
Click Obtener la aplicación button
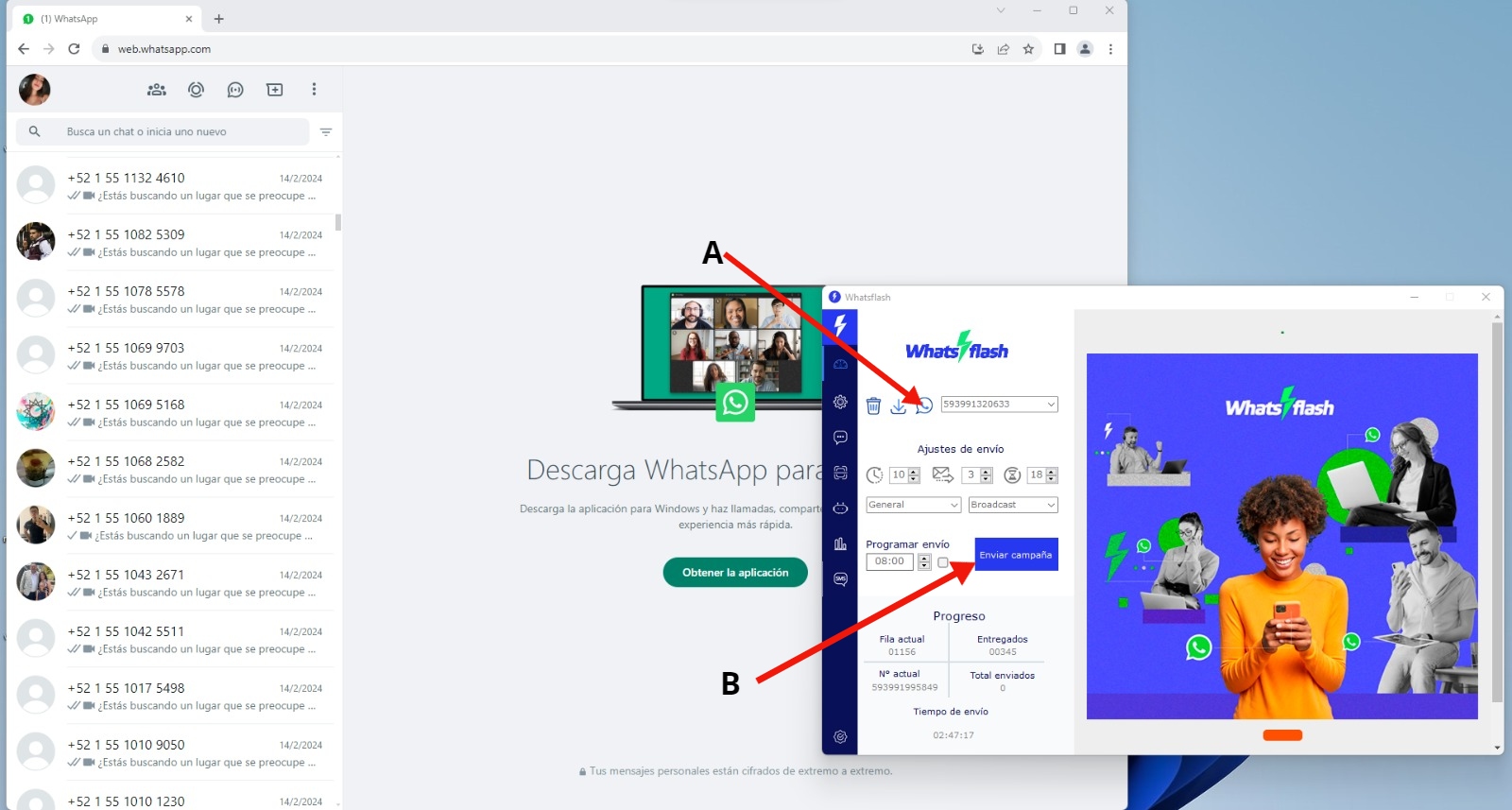tap(735, 573)
